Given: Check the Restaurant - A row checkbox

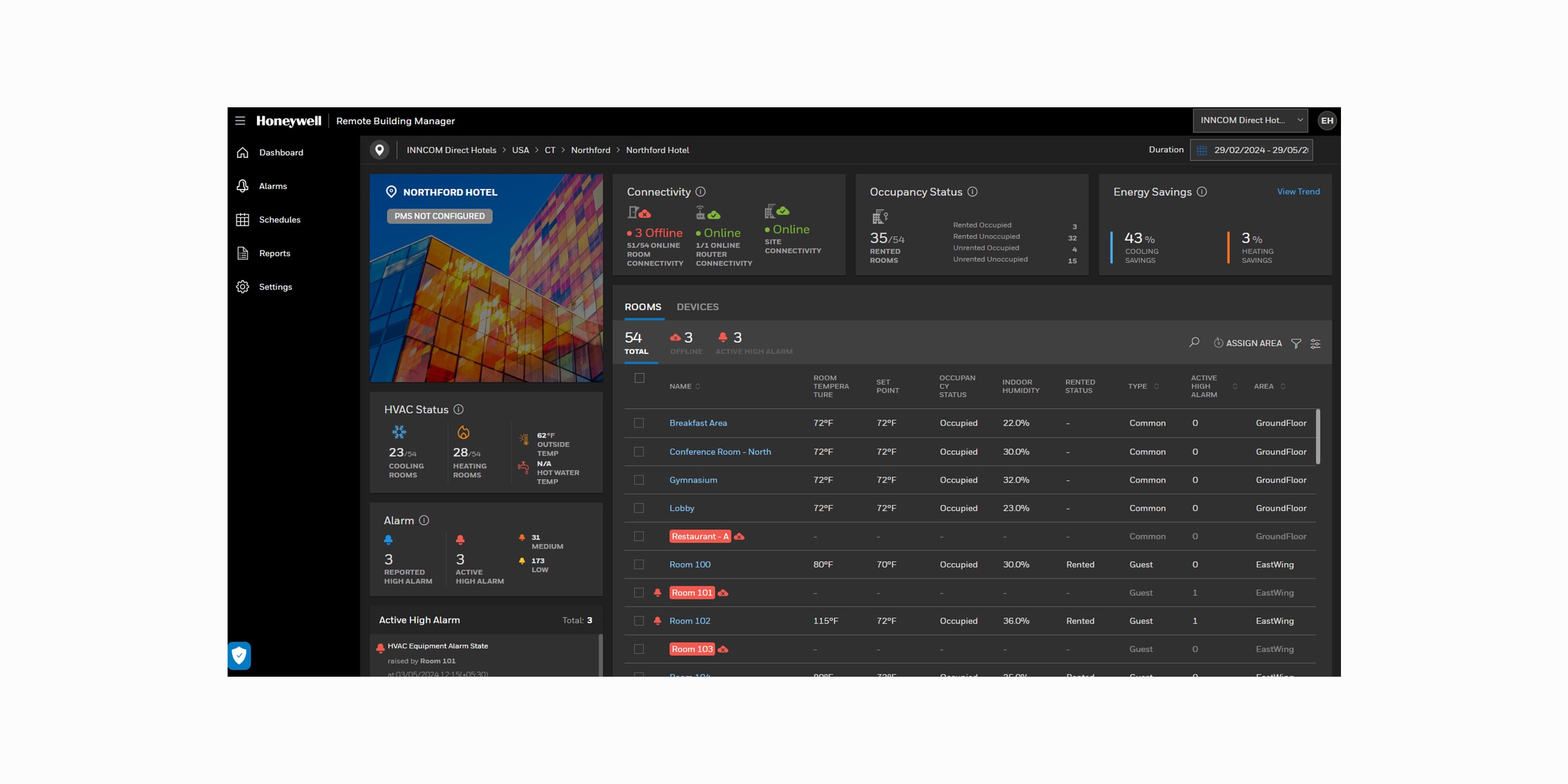Looking at the screenshot, I should click(639, 536).
